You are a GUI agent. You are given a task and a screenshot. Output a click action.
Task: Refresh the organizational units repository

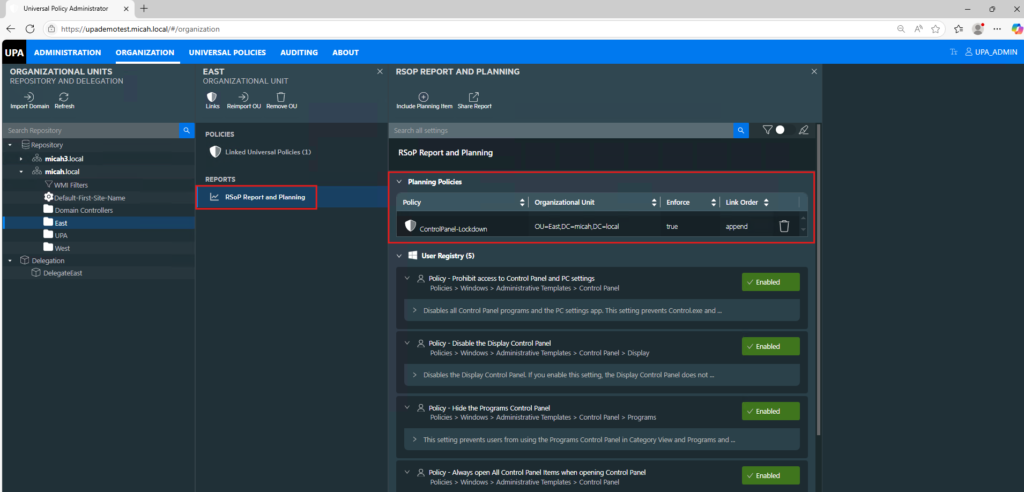[x=64, y=96]
